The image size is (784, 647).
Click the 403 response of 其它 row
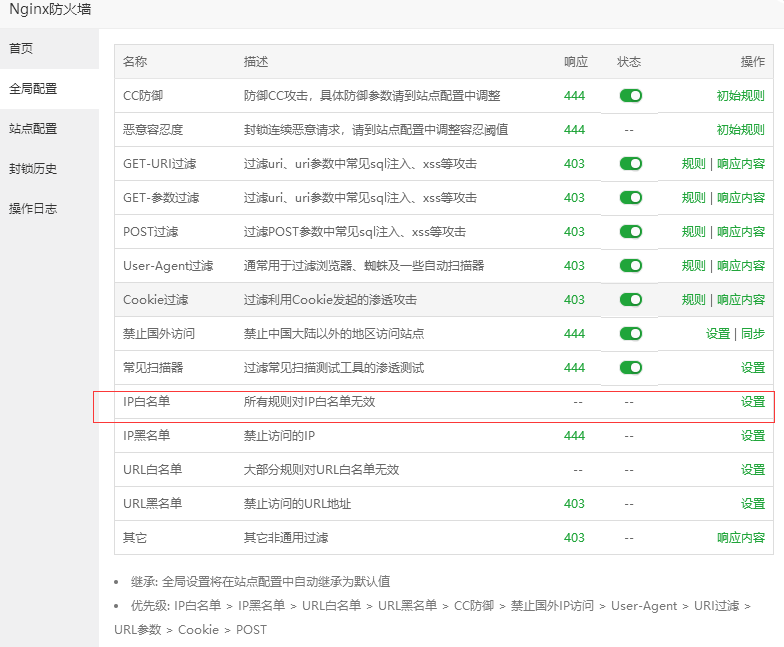[574, 538]
